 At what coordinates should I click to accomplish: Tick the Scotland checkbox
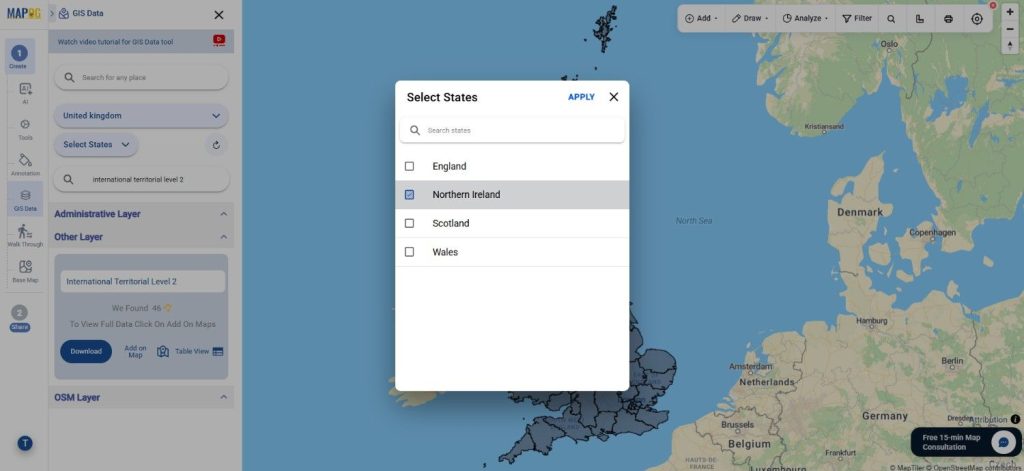point(409,223)
